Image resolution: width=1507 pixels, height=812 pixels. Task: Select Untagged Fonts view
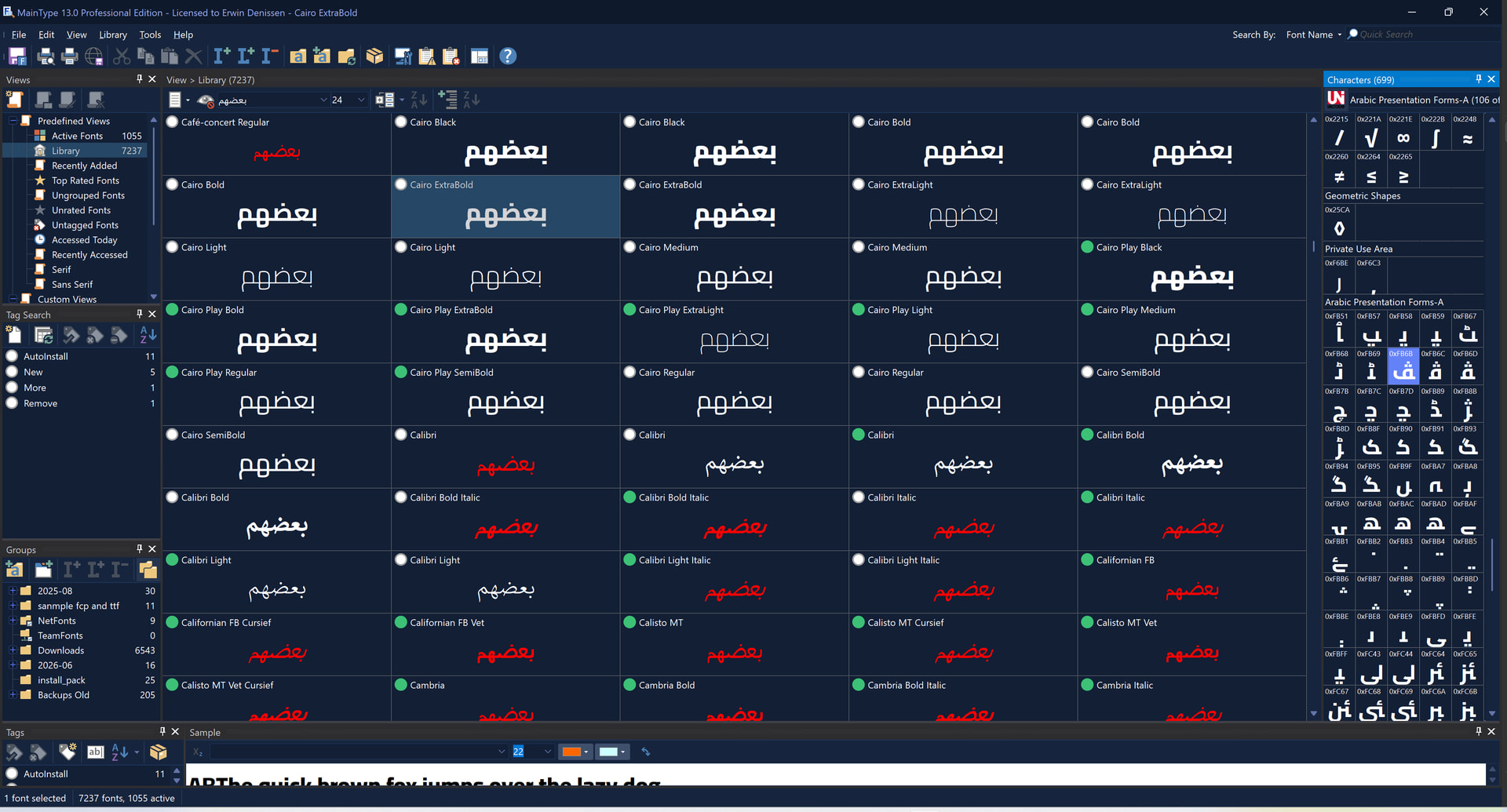(85, 225)
